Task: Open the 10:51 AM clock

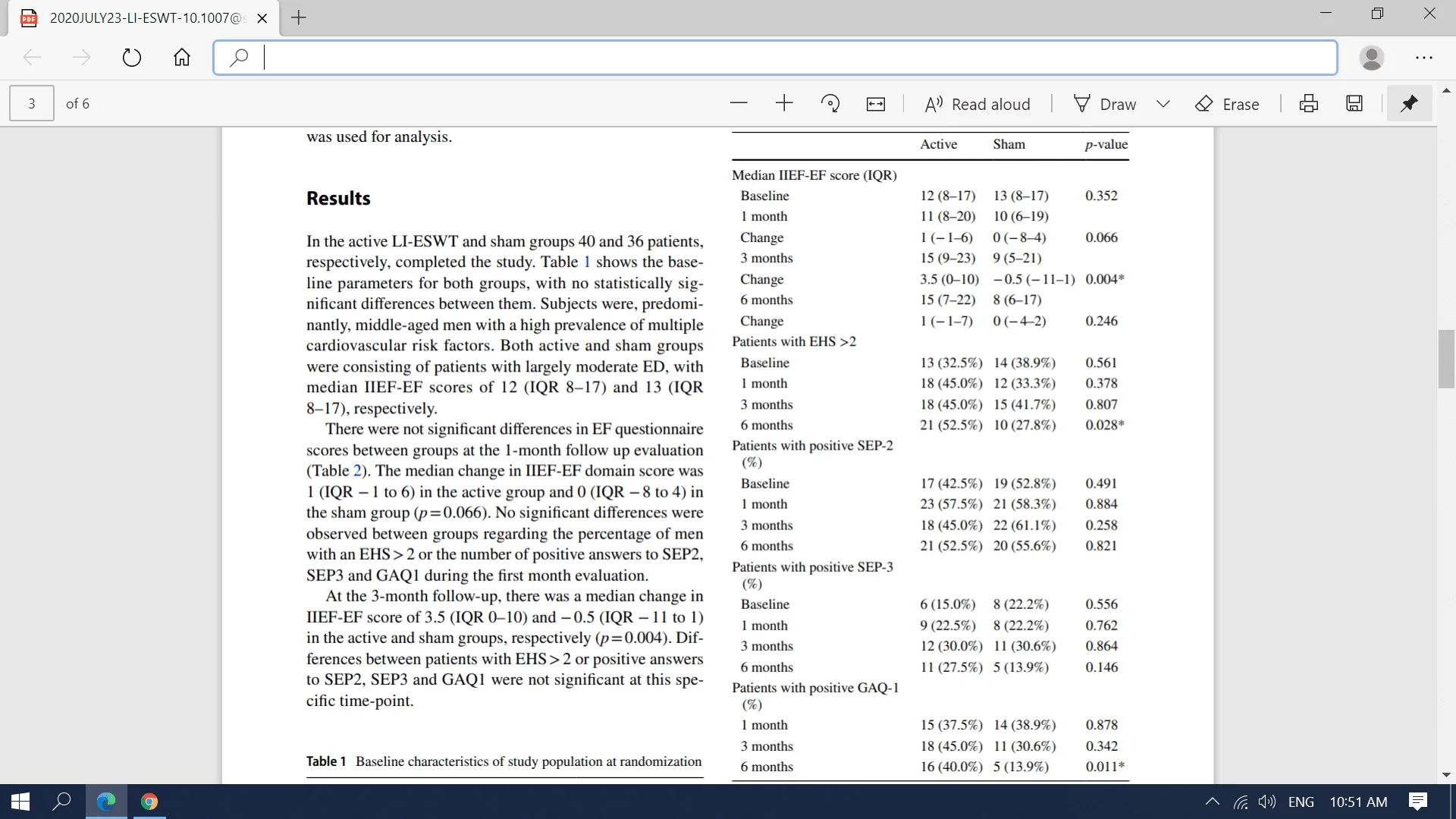Action: [1359, 802]
